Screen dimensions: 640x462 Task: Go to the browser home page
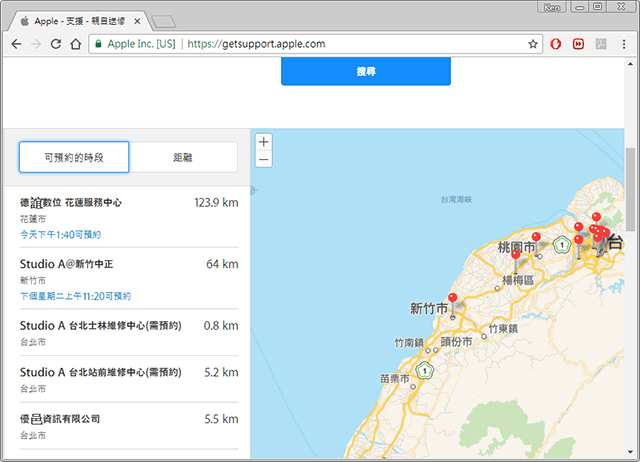(x=76, y=44)
